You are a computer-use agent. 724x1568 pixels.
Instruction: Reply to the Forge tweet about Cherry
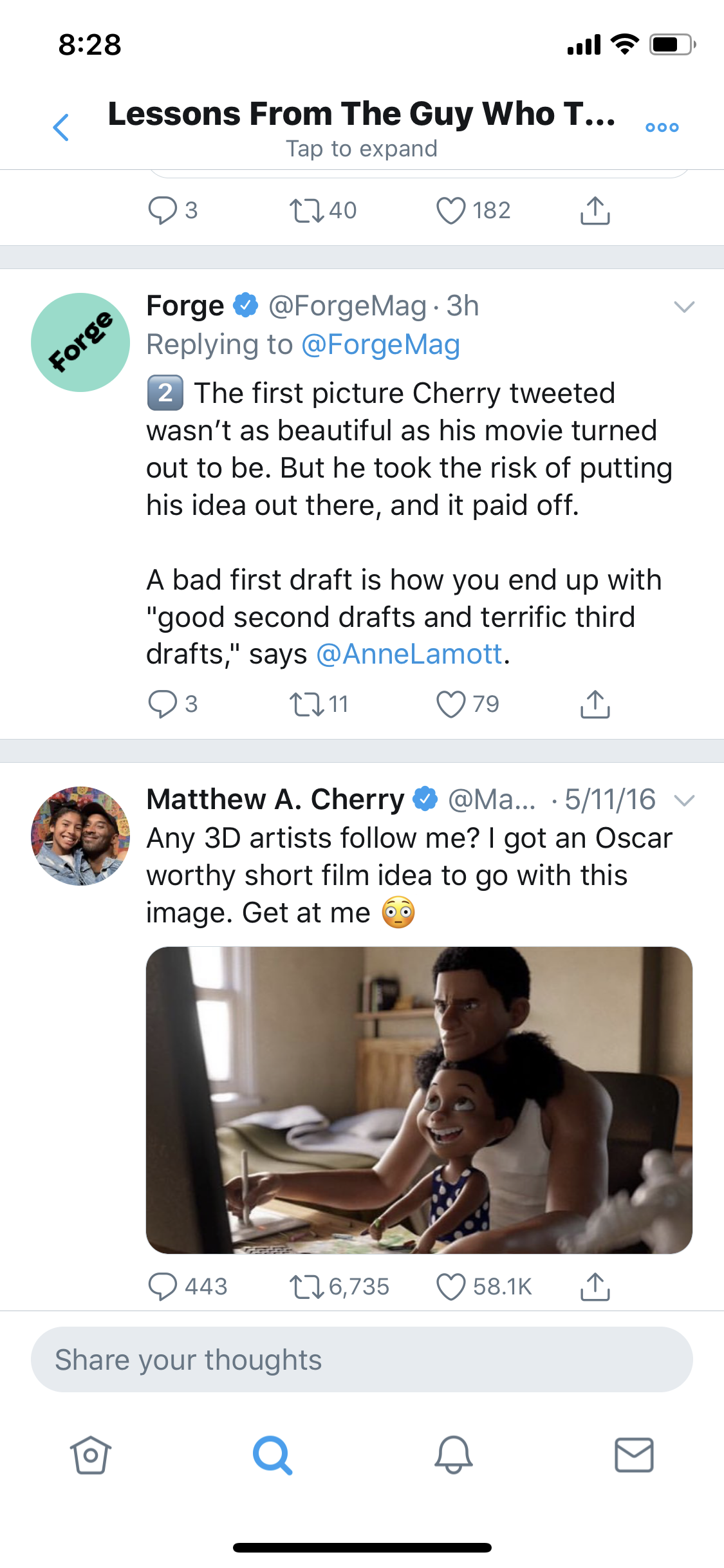(x=163, y=704)
